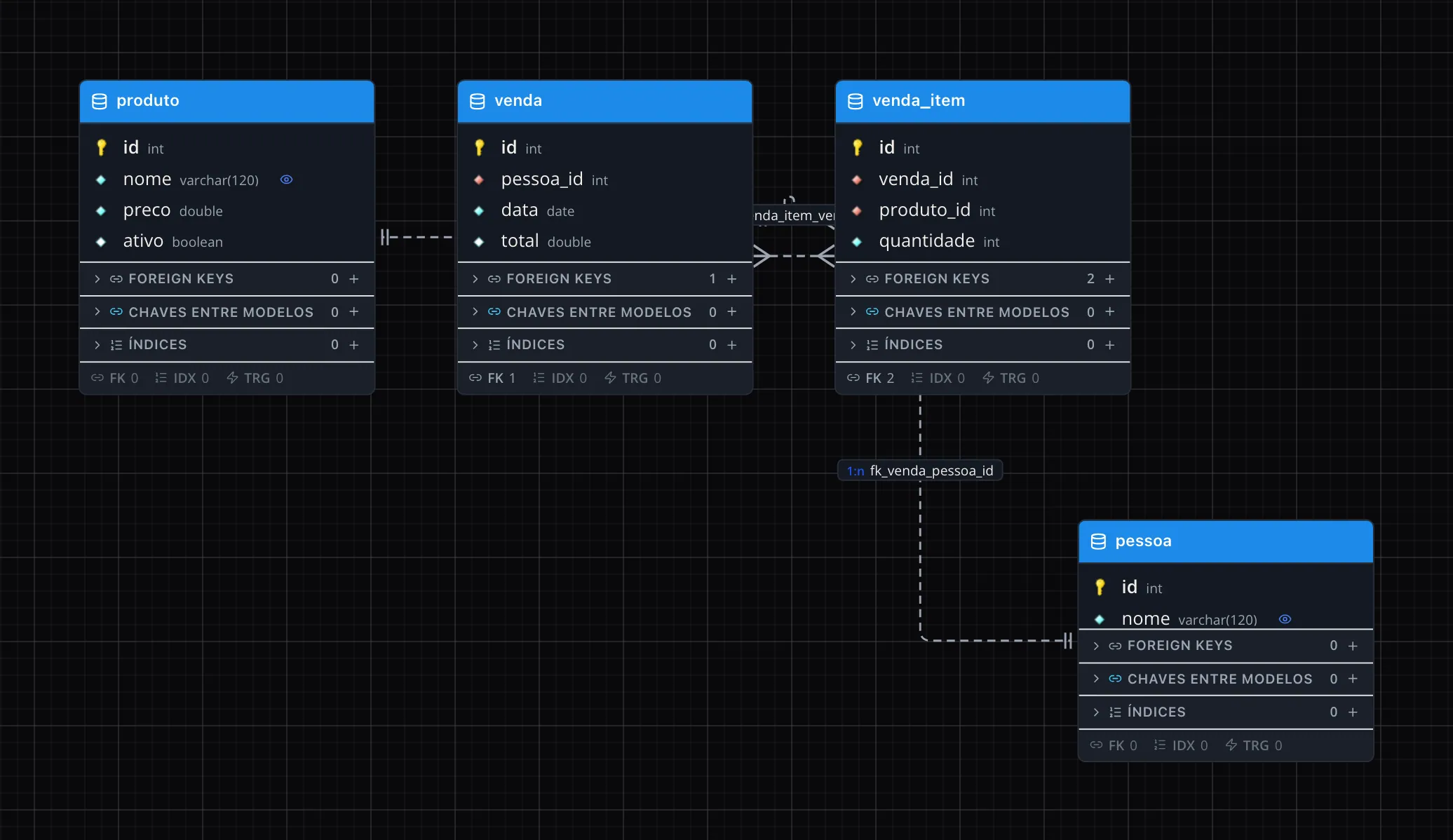Expand Chaves Entre Modelos in venda
This screenshot has height=840, width=1453.
(x=475, y=311)
